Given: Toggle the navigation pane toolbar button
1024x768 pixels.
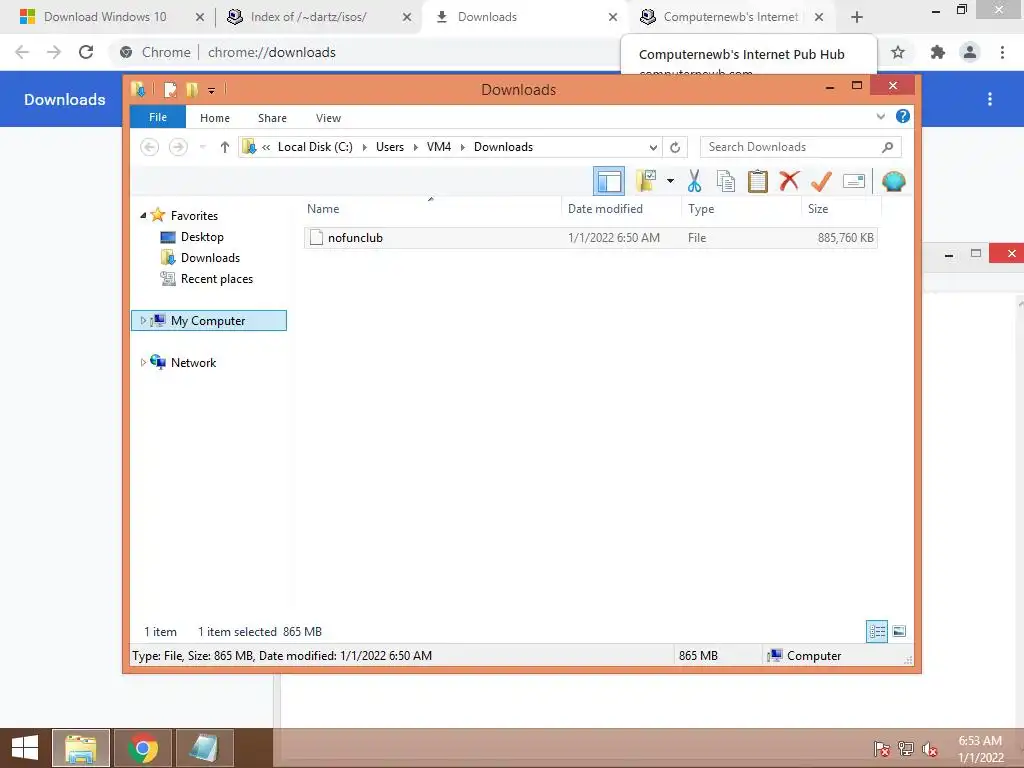Looking at the screenshot, I should (x=609, y=181).
